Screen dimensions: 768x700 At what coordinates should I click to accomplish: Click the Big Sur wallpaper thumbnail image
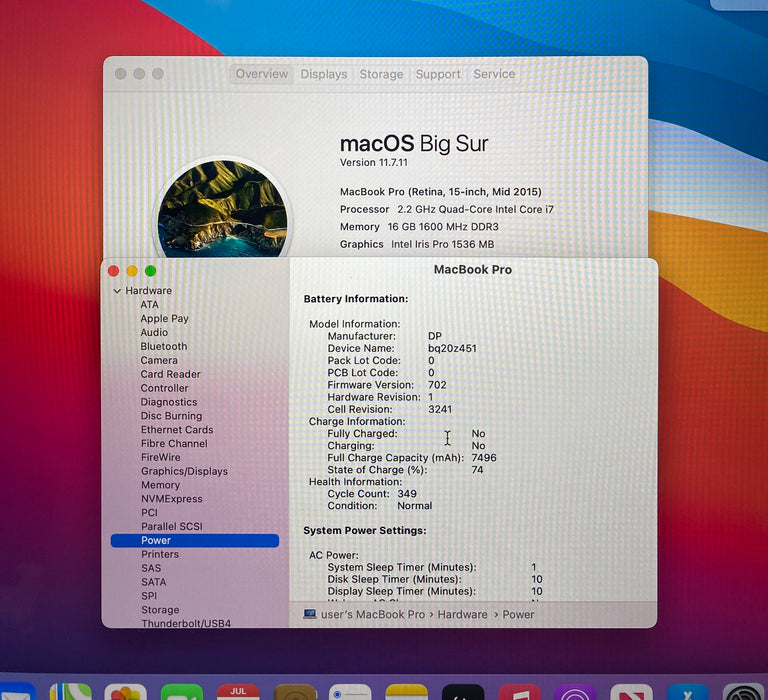coord(222,209)
